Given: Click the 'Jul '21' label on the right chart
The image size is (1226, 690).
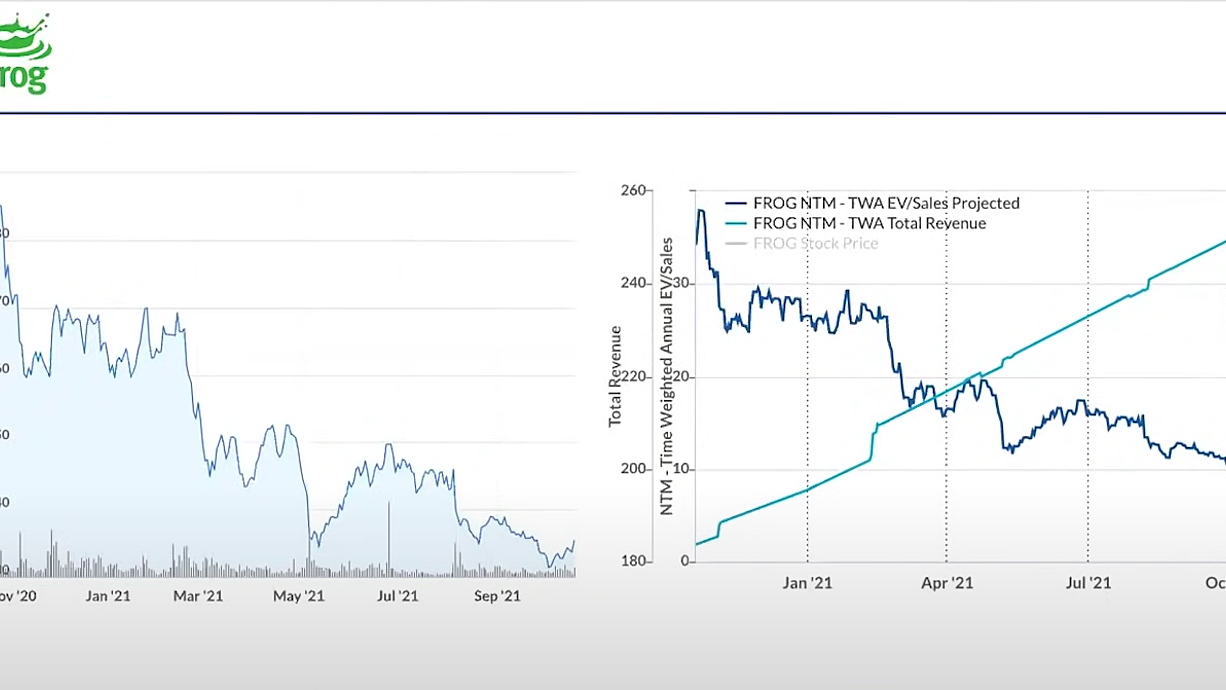Looking at the screenshot, I should point(1088,583).
